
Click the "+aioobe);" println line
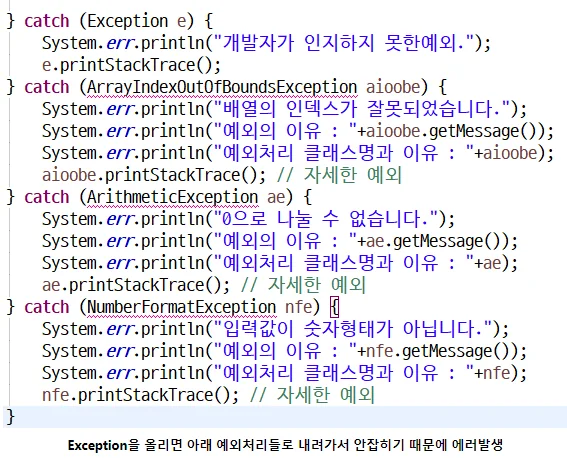pos(298,153)
